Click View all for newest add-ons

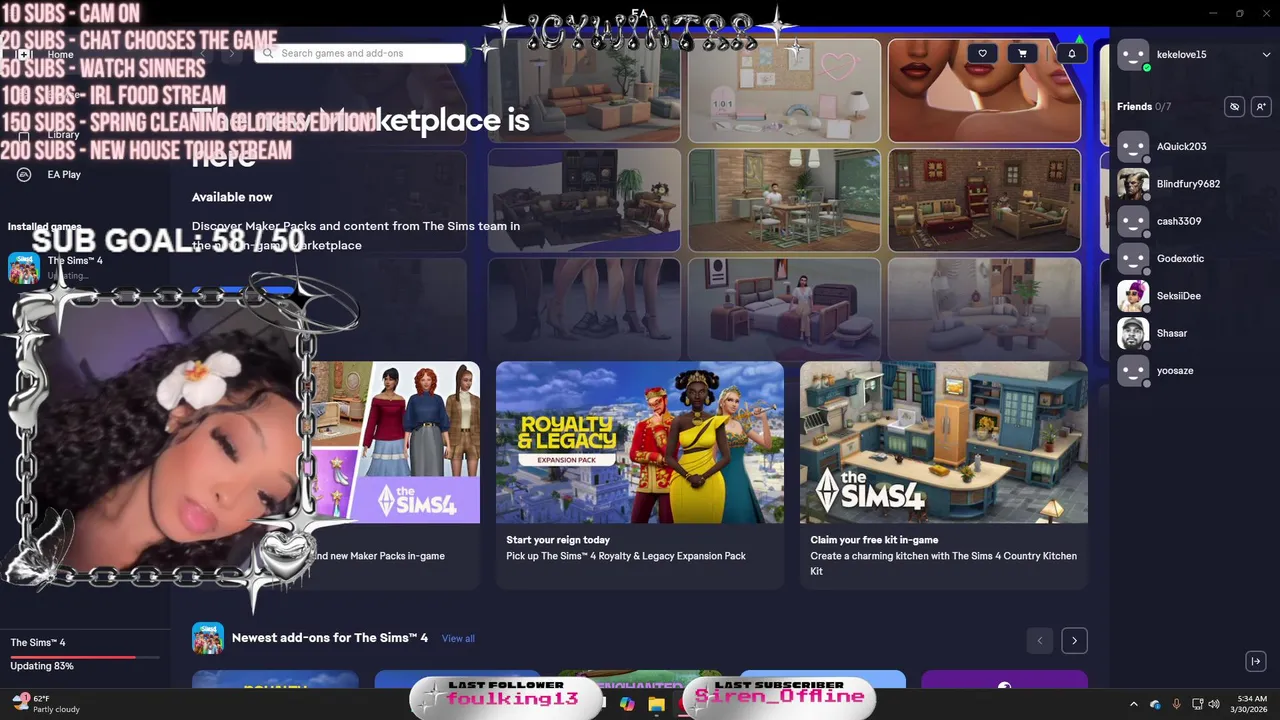click(x=458, y=638)
